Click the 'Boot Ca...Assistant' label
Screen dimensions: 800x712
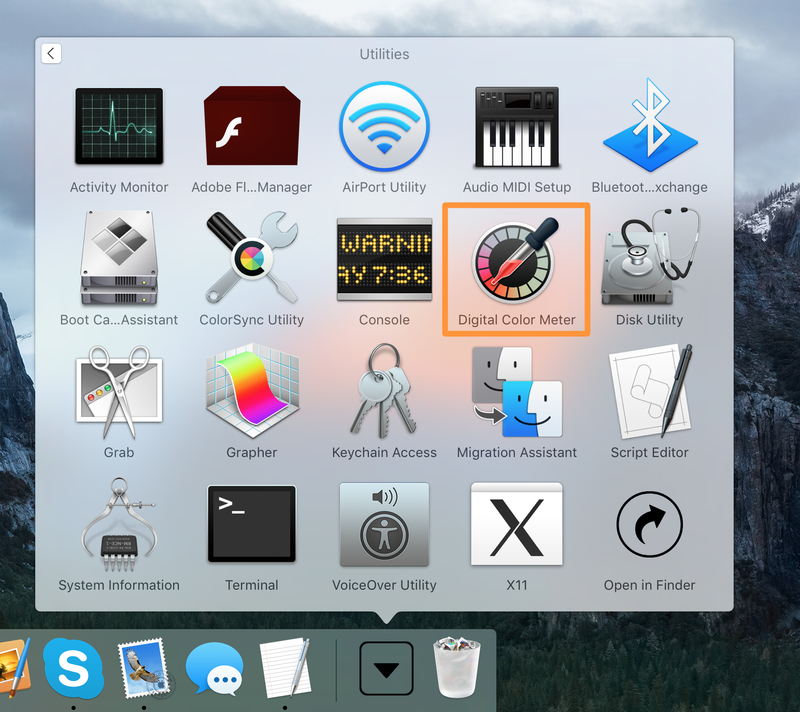(x=119, y=320)
